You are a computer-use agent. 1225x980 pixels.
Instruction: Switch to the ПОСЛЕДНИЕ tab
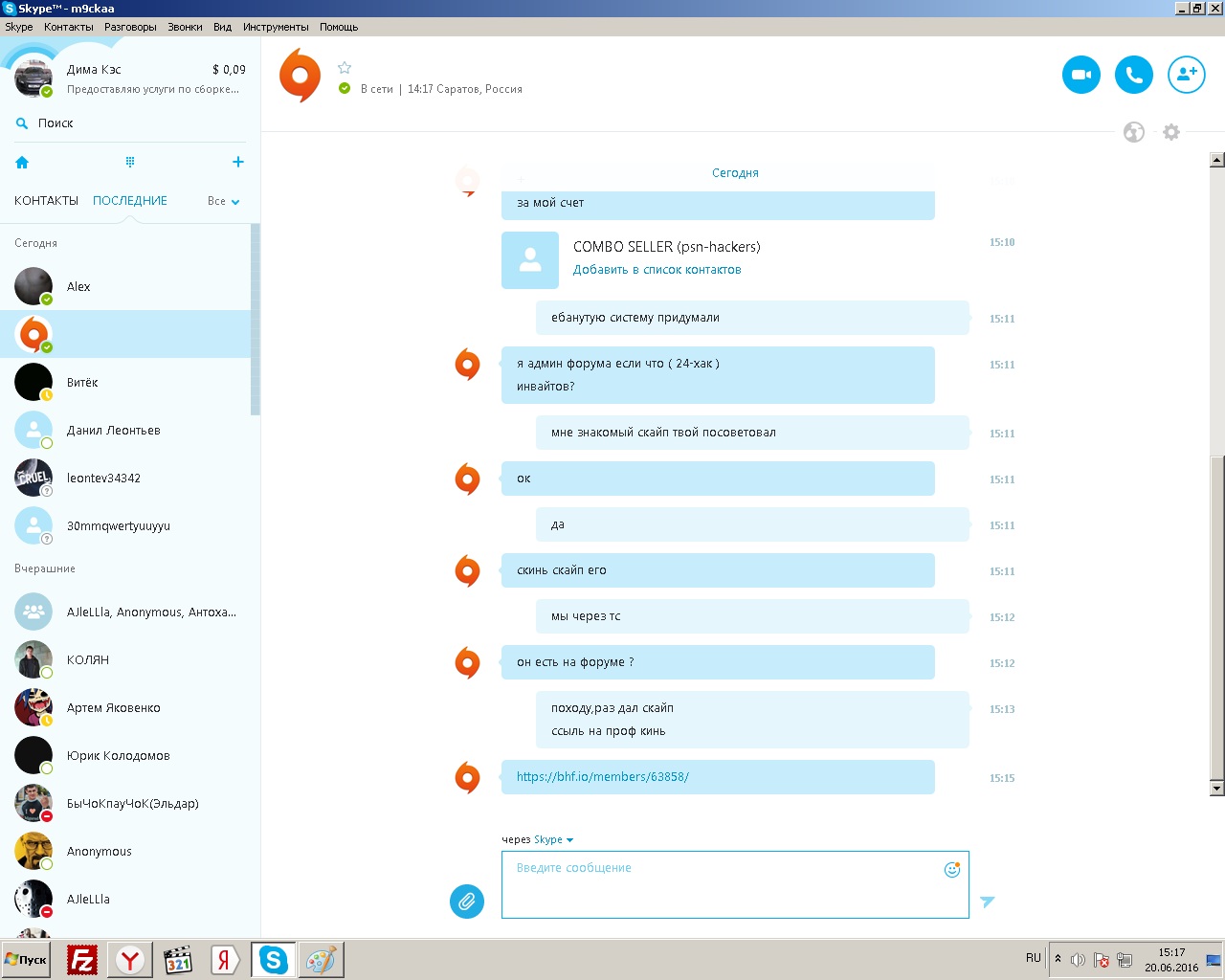[x=130, y=201]
